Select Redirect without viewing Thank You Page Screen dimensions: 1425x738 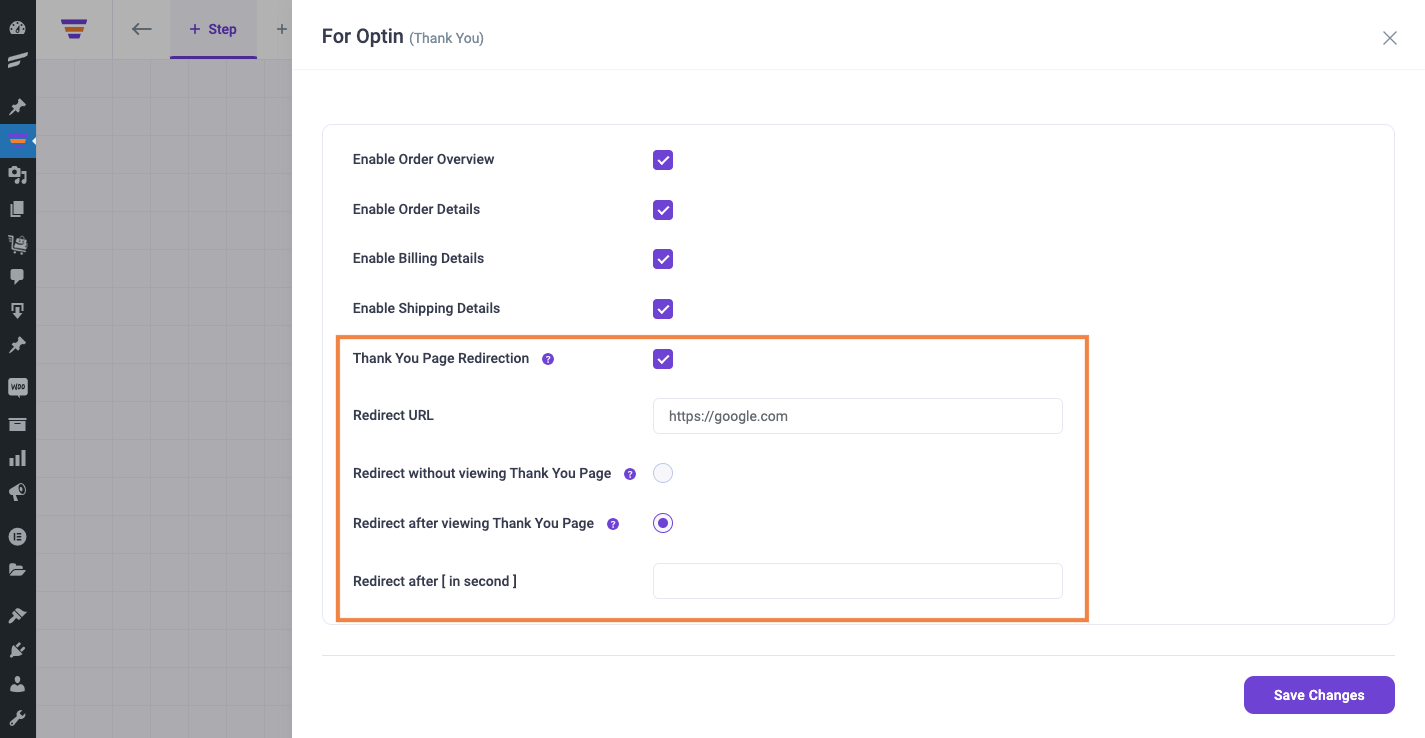tap(663, 473)
